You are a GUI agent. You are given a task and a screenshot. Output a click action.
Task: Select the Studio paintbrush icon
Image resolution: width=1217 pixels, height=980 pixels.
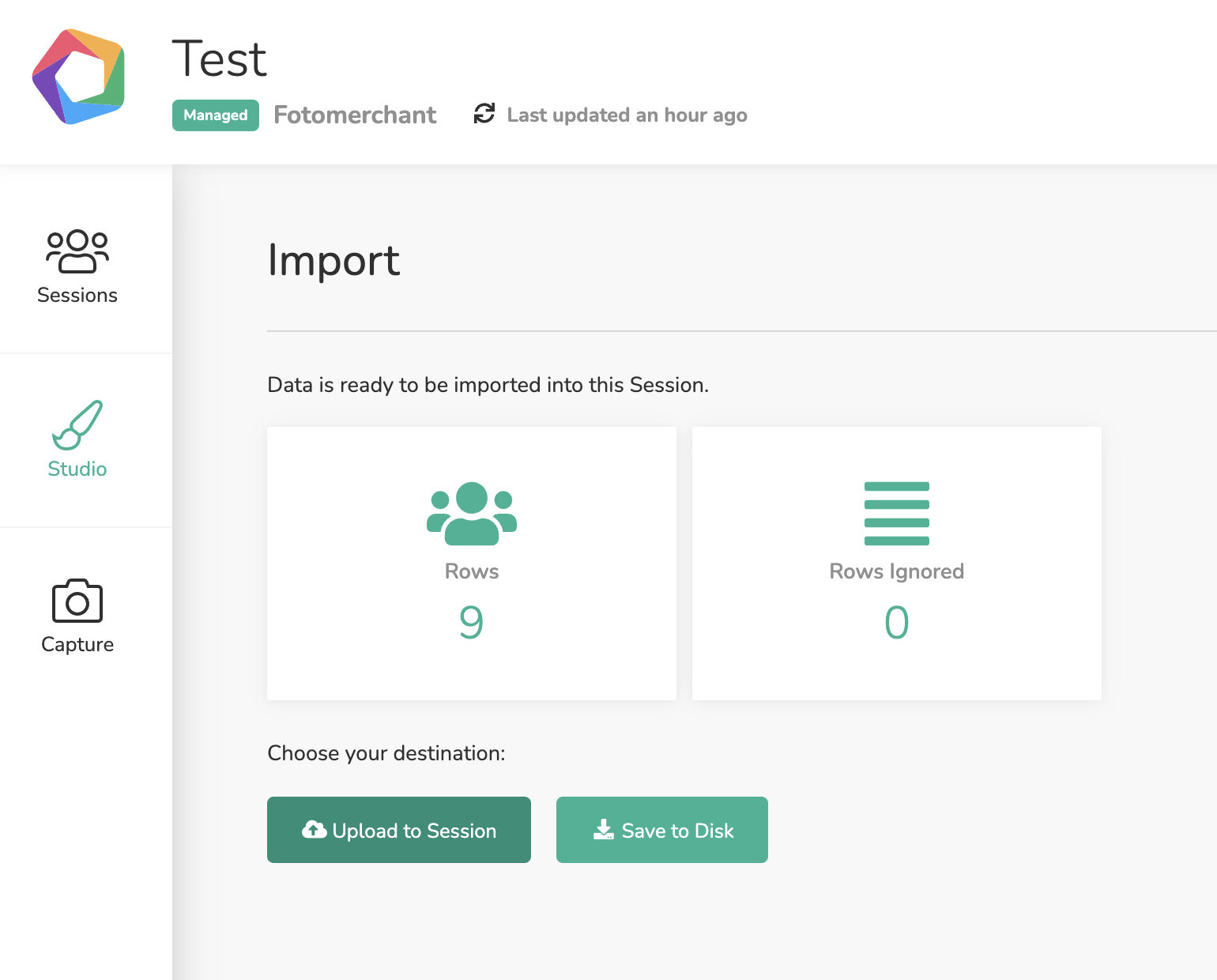click(77, 425)
